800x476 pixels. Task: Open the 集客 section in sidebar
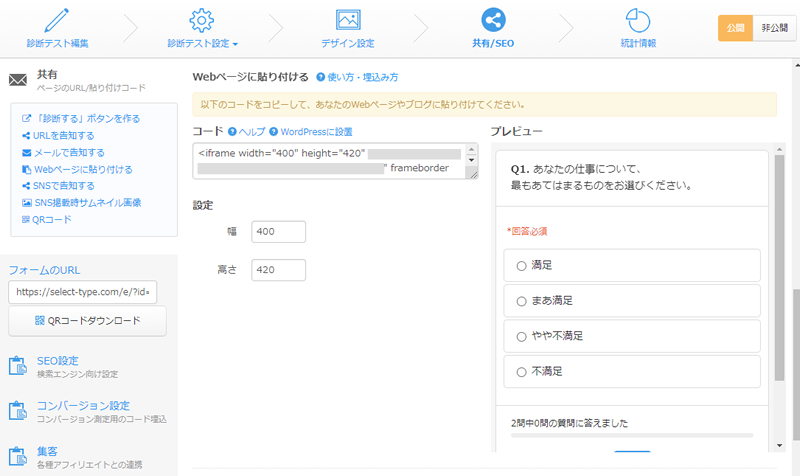point(45,451)
